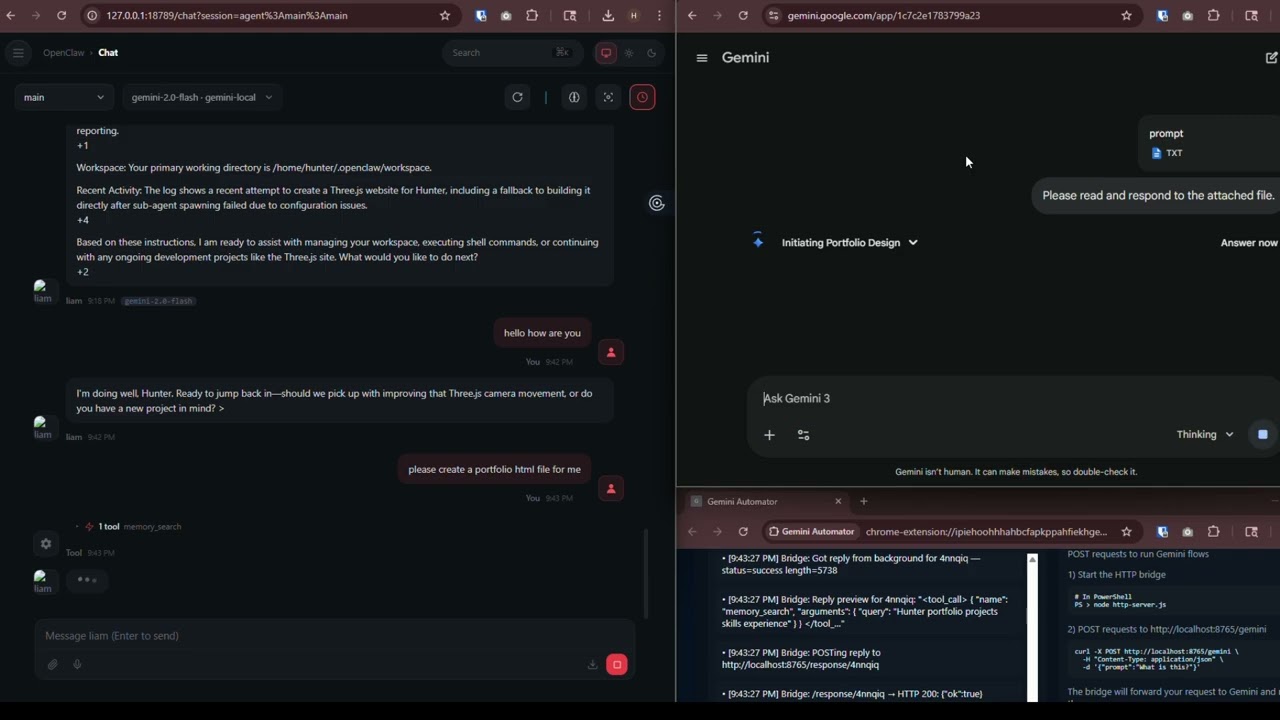Toggle the red clock icon in OpenClaw
1280x720 pixels.
(x=642, y=97)
